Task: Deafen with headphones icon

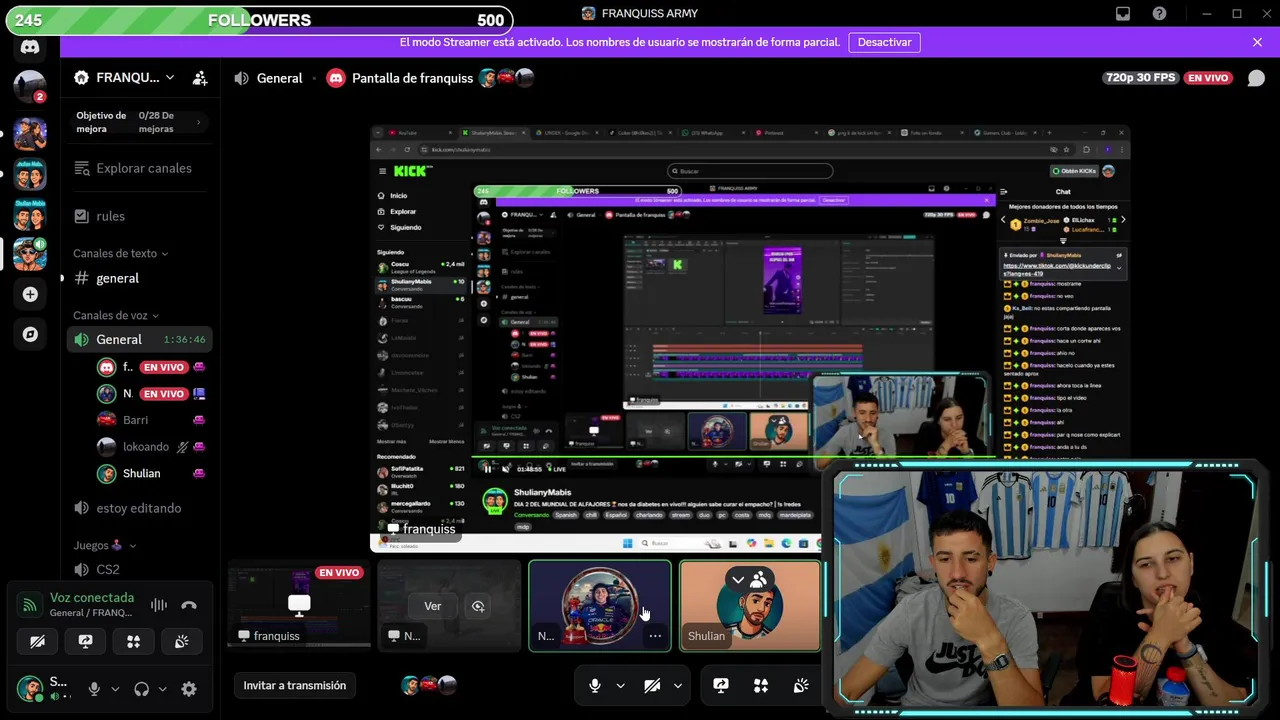Action: click(x=141, y=689)
